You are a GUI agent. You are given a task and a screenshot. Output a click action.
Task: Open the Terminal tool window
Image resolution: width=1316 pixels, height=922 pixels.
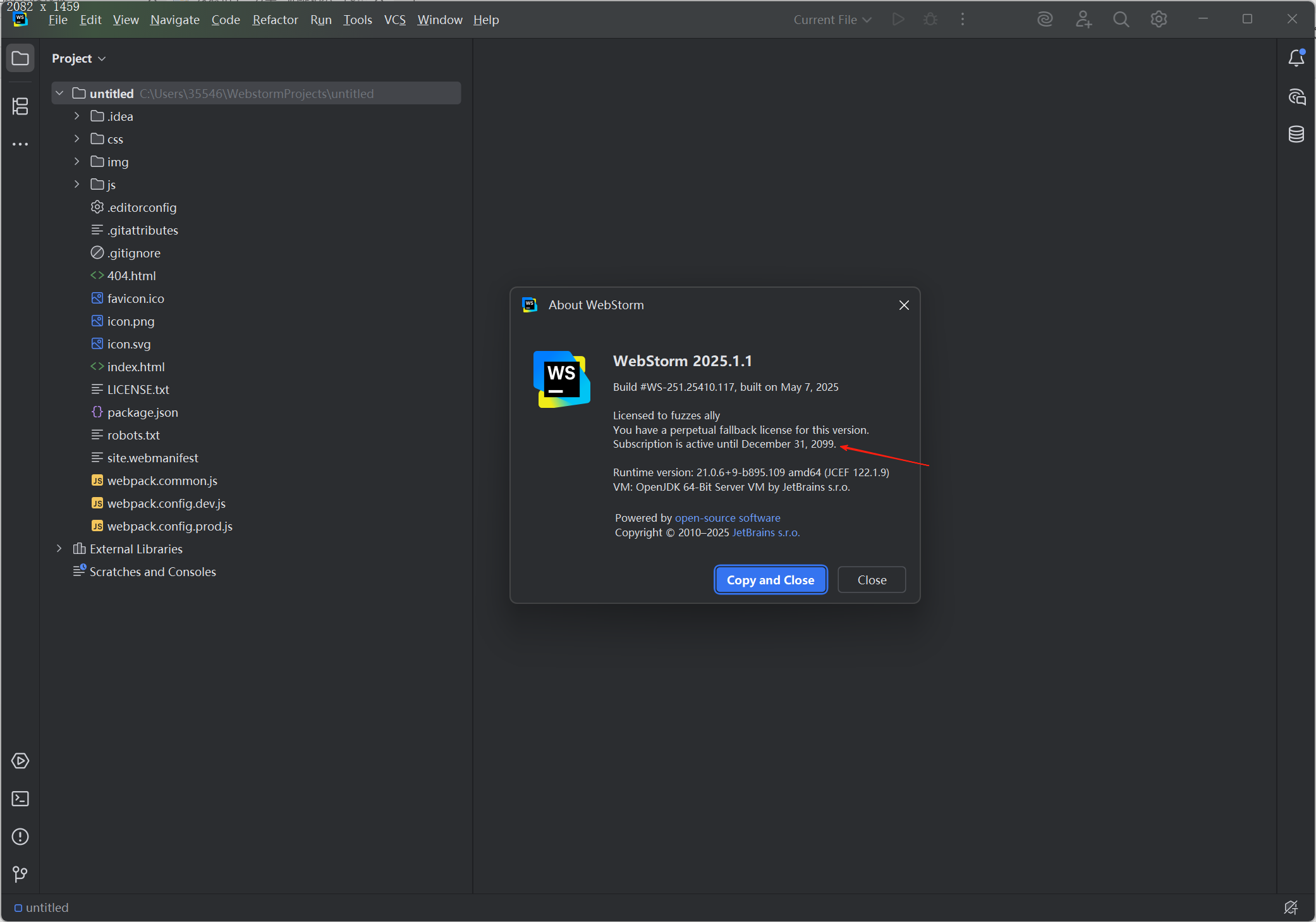click(x=20, y=799)
